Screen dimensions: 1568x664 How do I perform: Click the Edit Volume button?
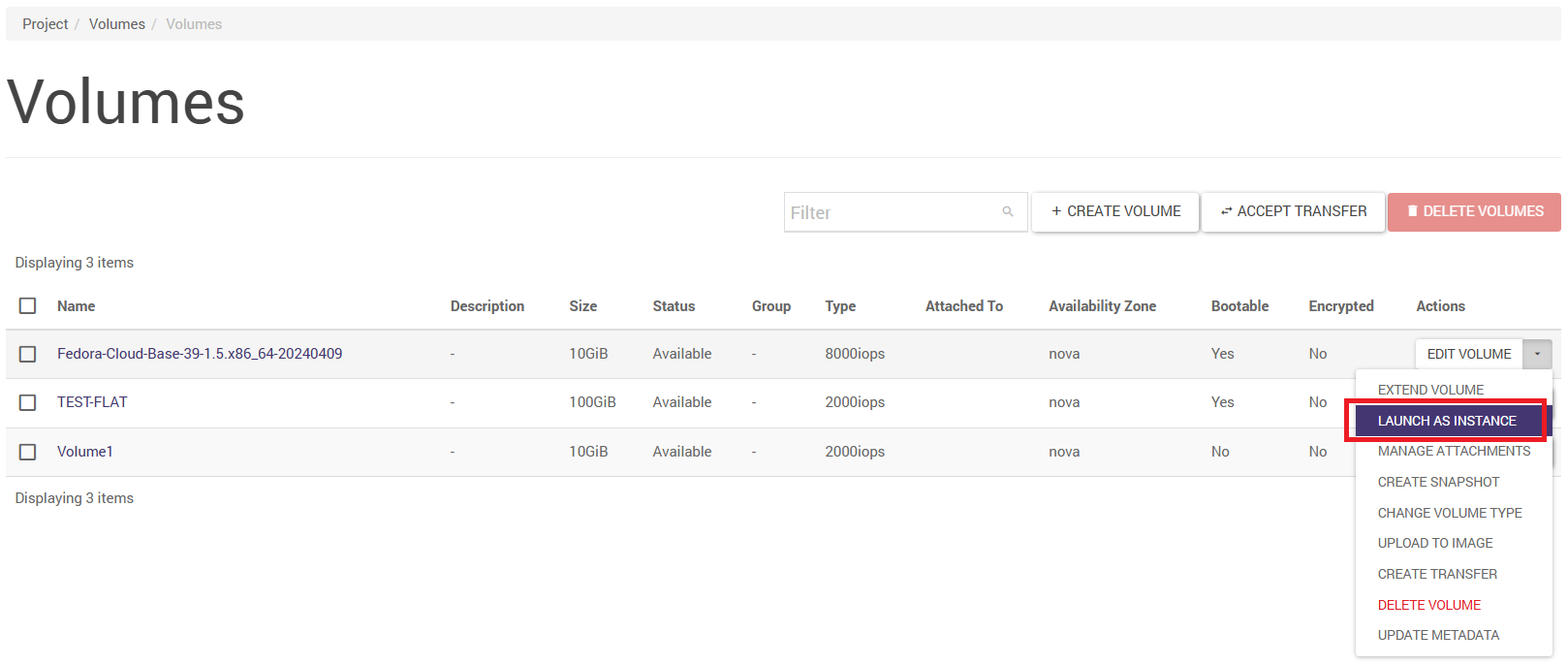(1468, 354)
